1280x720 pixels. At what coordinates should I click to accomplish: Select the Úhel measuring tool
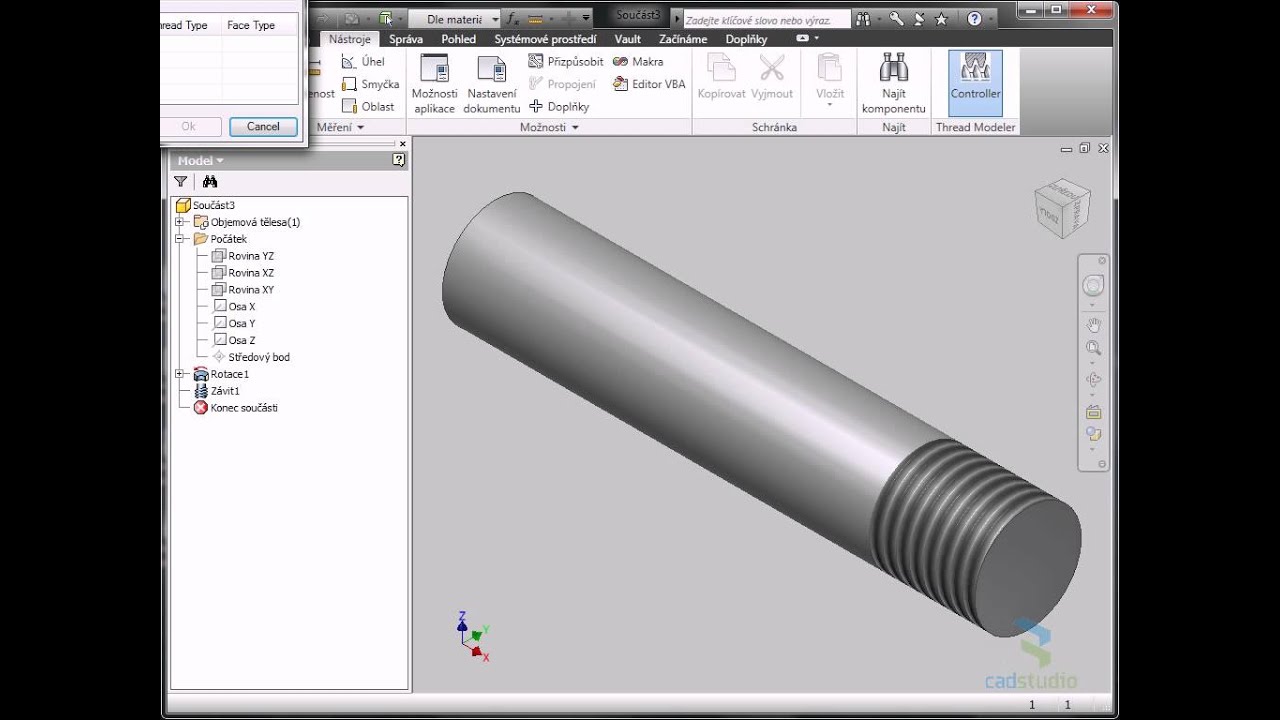[363, 61]
